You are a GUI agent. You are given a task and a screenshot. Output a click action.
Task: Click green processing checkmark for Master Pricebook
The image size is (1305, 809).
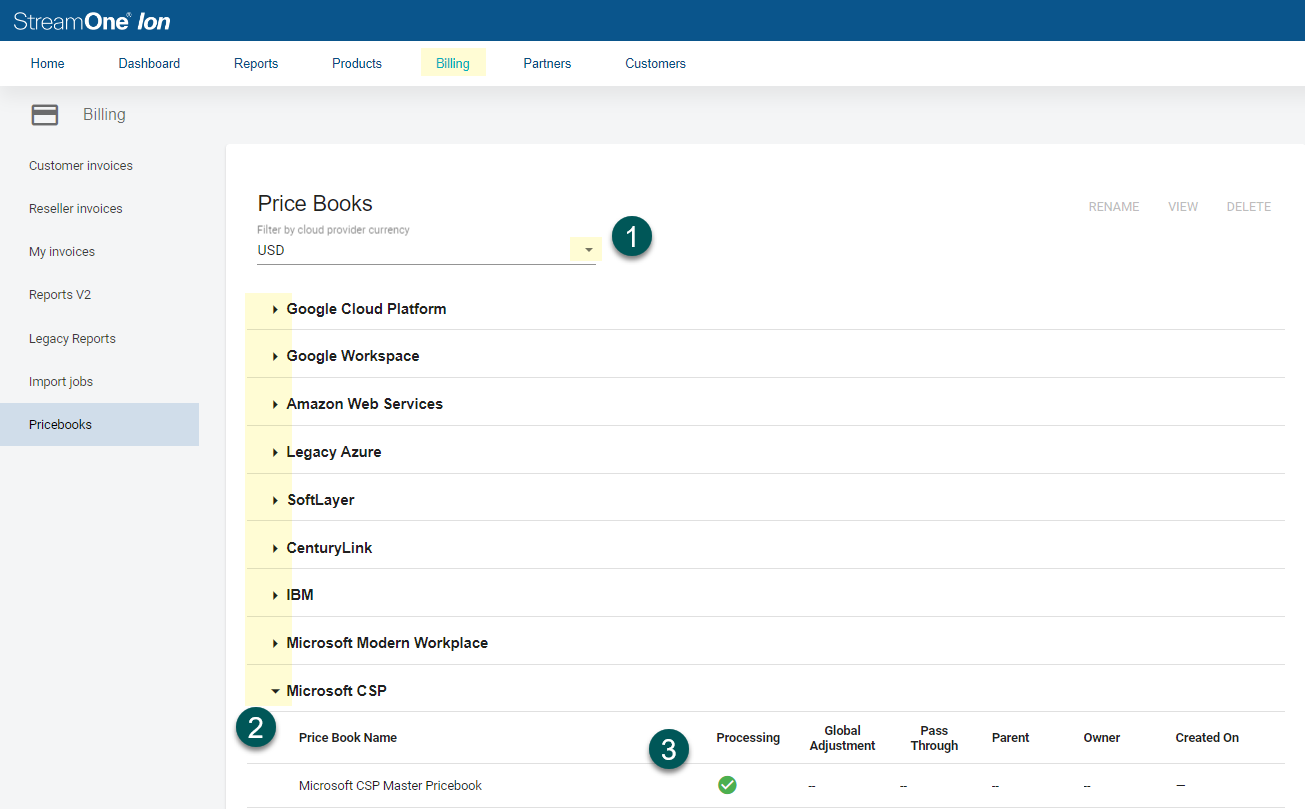click(727, 785)
